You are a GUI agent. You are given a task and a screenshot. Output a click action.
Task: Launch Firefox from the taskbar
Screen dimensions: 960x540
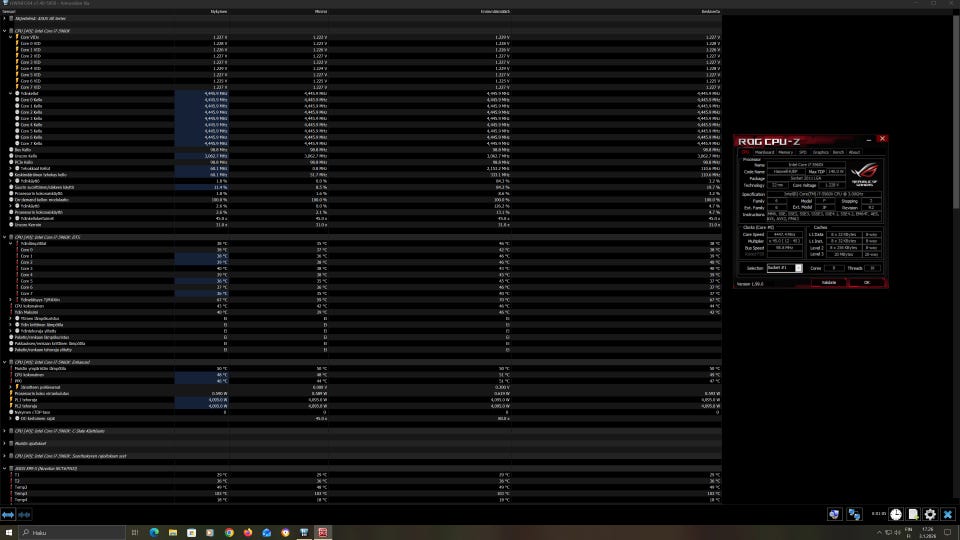pyautogui.click(x=248, y=533)
